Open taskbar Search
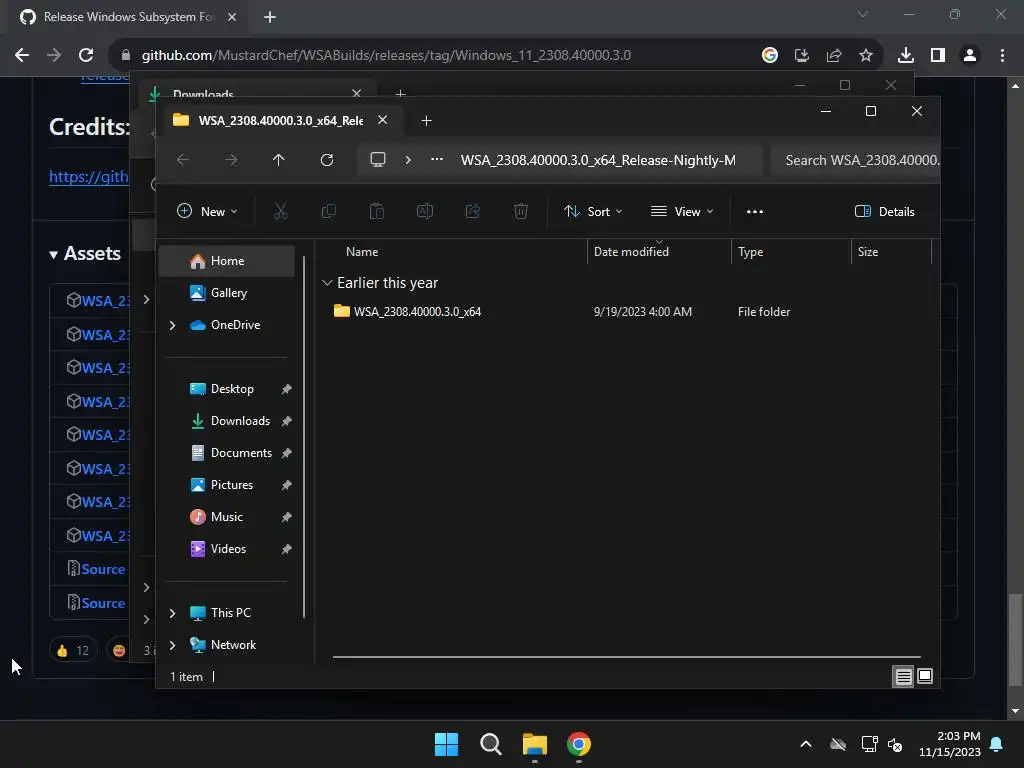 pos(490,744)
